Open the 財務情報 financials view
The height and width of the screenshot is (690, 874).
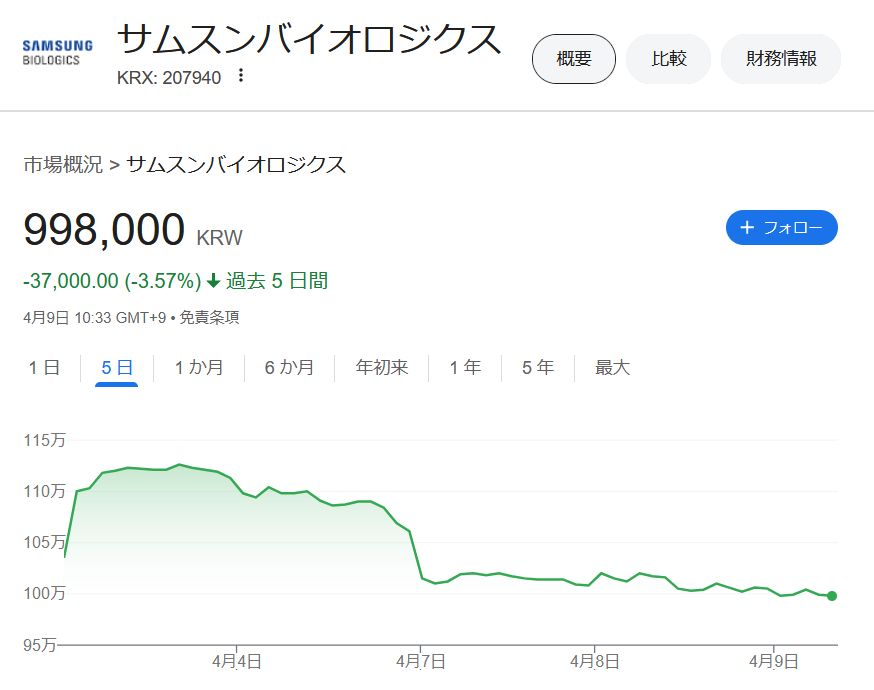pyautogui.click(x=780, y=59)
